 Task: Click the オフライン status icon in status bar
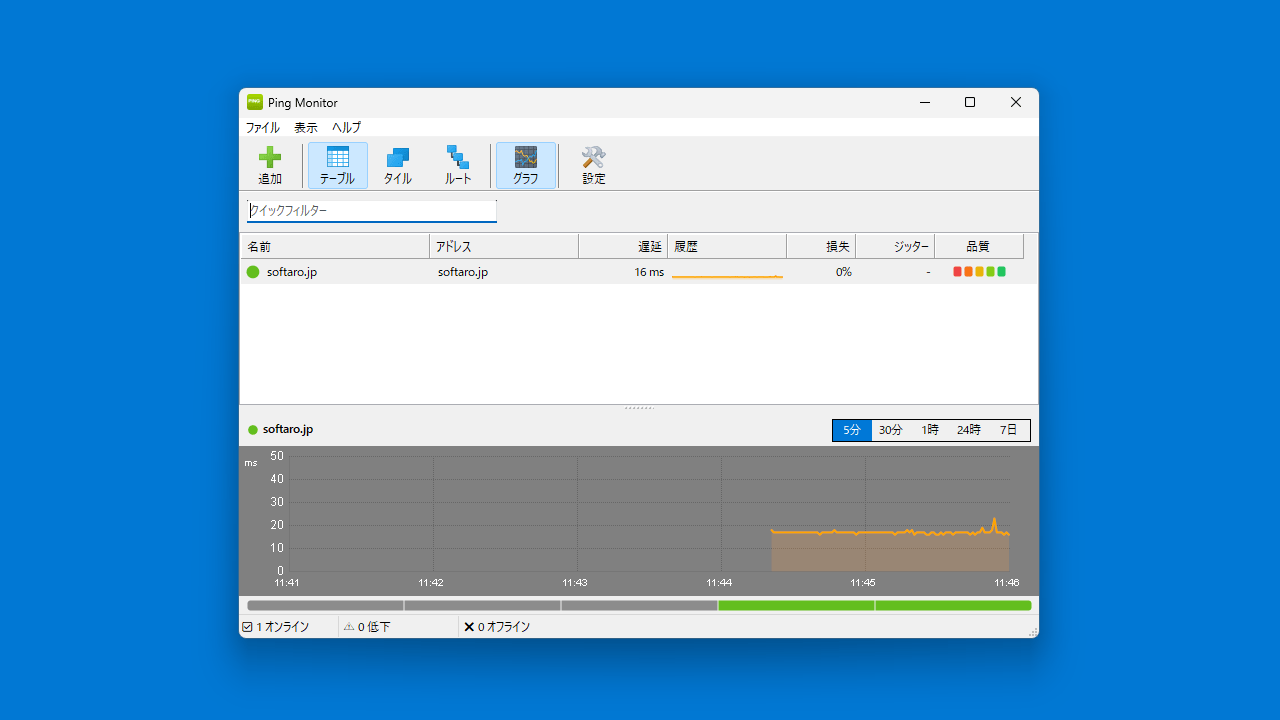(468, 626)
